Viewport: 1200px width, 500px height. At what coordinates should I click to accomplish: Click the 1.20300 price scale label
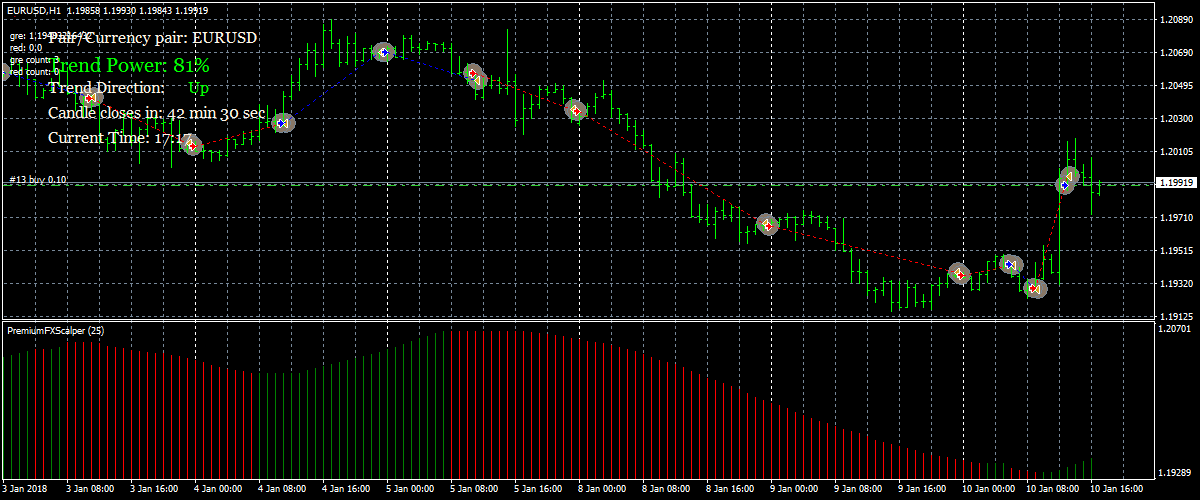pyautogui.click(x=1175, y=119)
